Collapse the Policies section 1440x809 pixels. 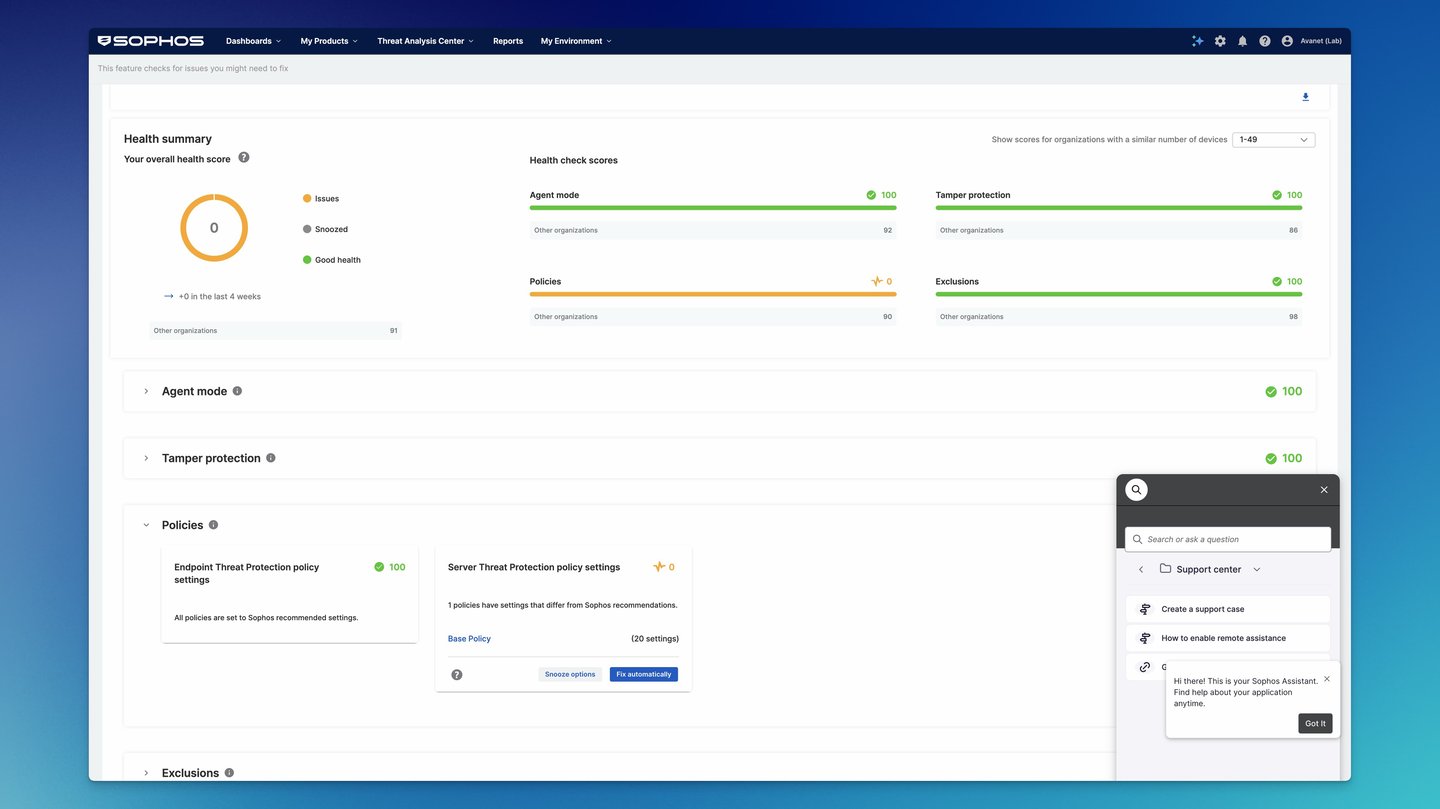point(146,525)
